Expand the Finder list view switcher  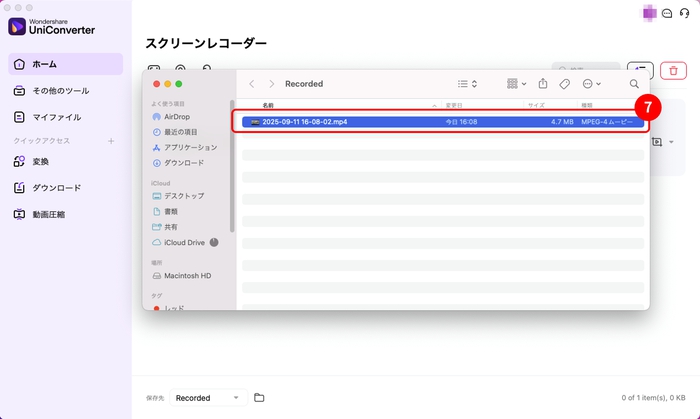tap(467, 84)
